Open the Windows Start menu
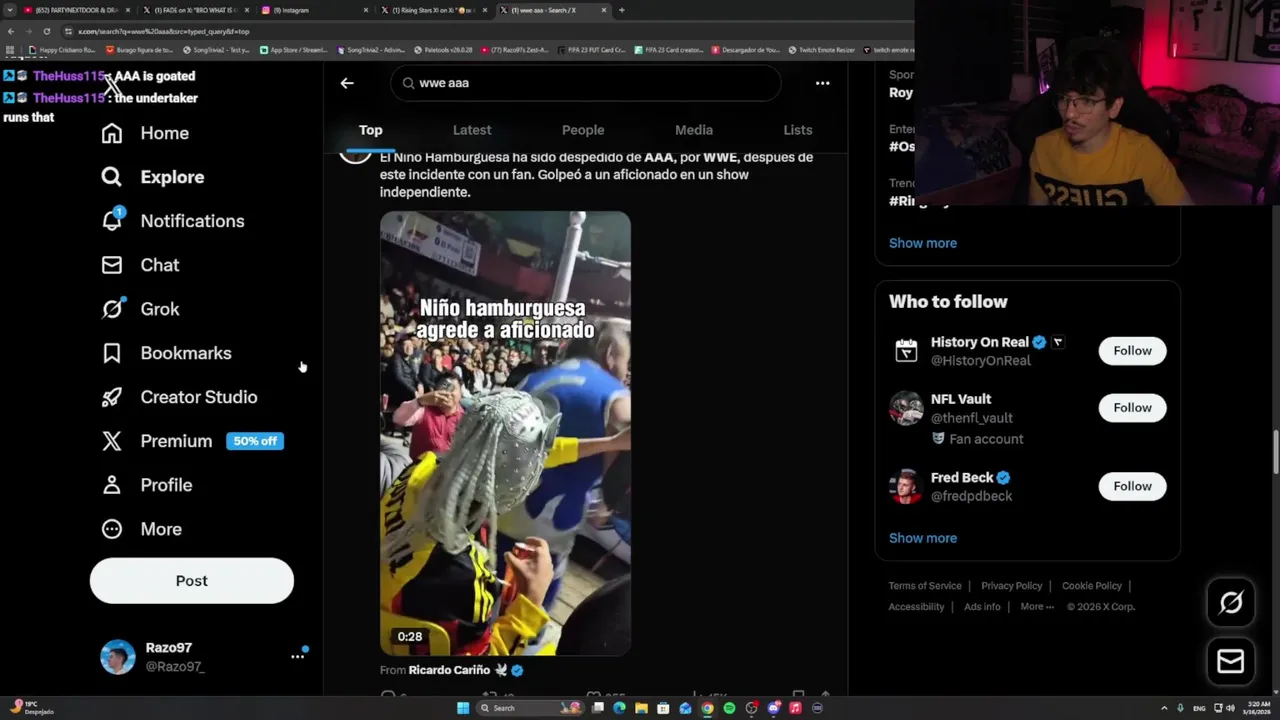Image resolution: width=1280 pixels, height=720 pixels. click(463, 708)
